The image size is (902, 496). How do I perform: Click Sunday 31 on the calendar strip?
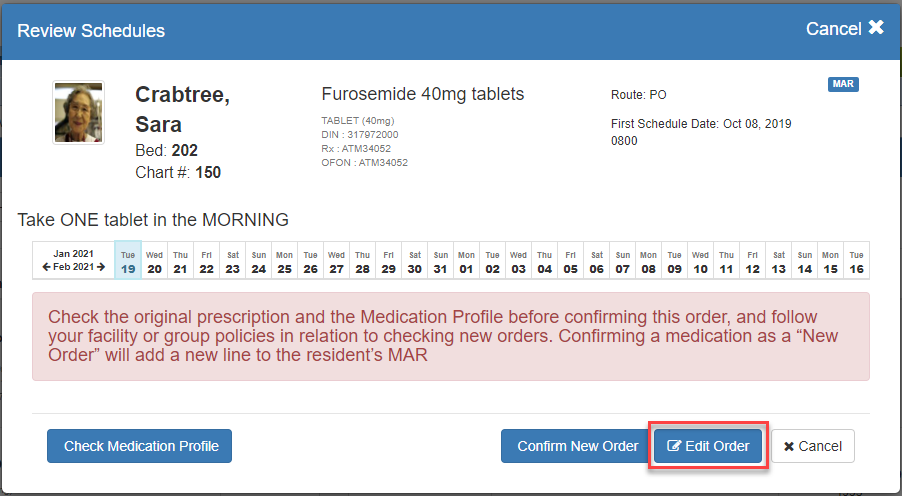[440, 261]
